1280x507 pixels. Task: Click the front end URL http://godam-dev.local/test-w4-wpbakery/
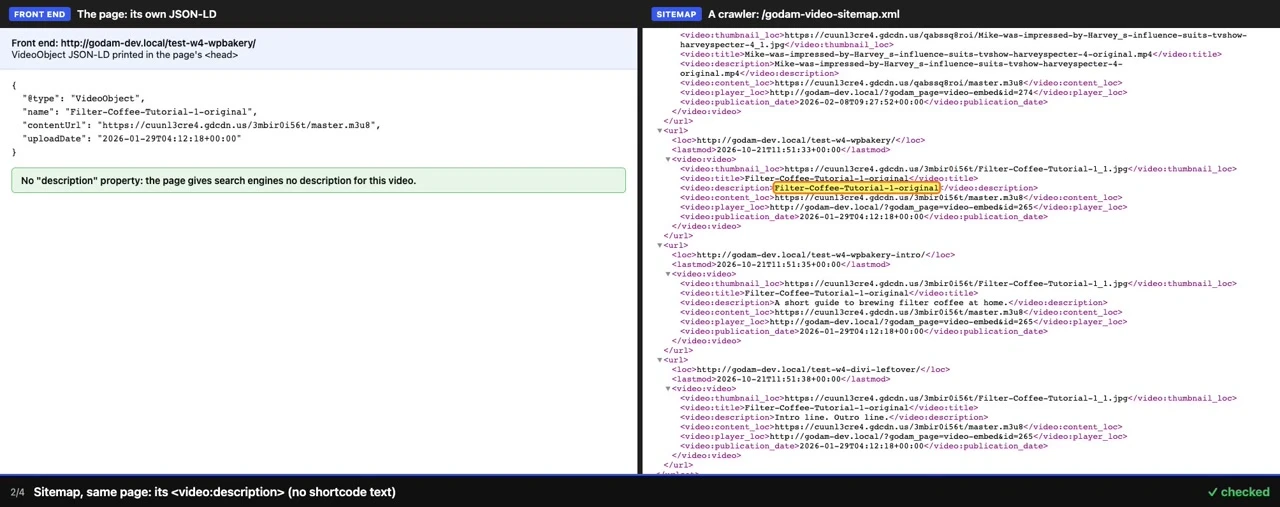pyautogui.click(x=158, y=43)
